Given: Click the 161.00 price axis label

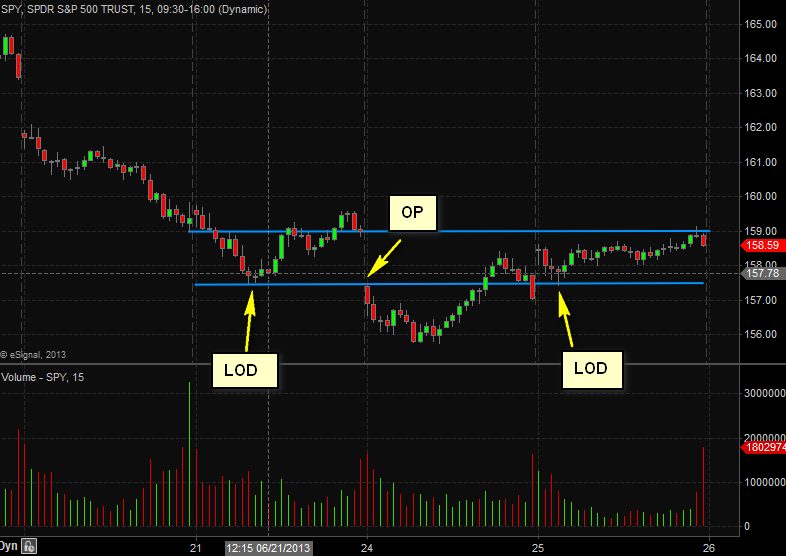Looking at the screenshot, I should point(760,162).
